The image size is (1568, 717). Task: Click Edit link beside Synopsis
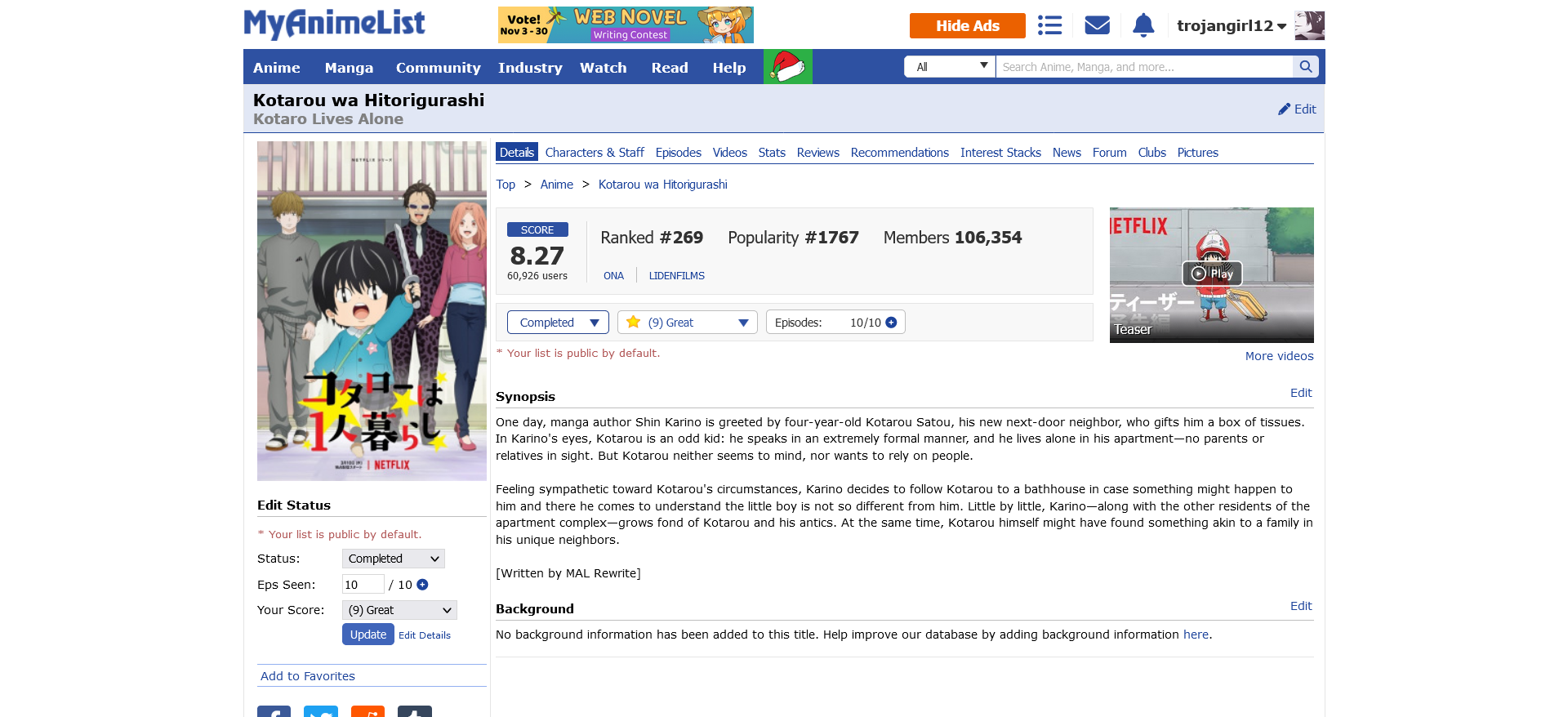coord(1301,393)
